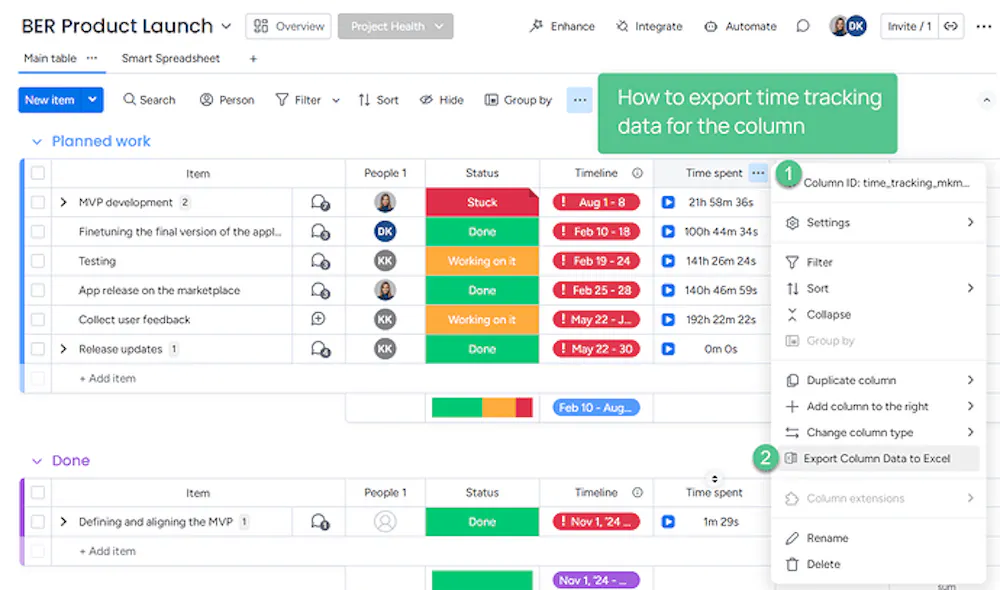The height and width of the screenshot is (590, 1000).
Task: Select the Collect user feedback row checkbox
Action: [38, 320]
